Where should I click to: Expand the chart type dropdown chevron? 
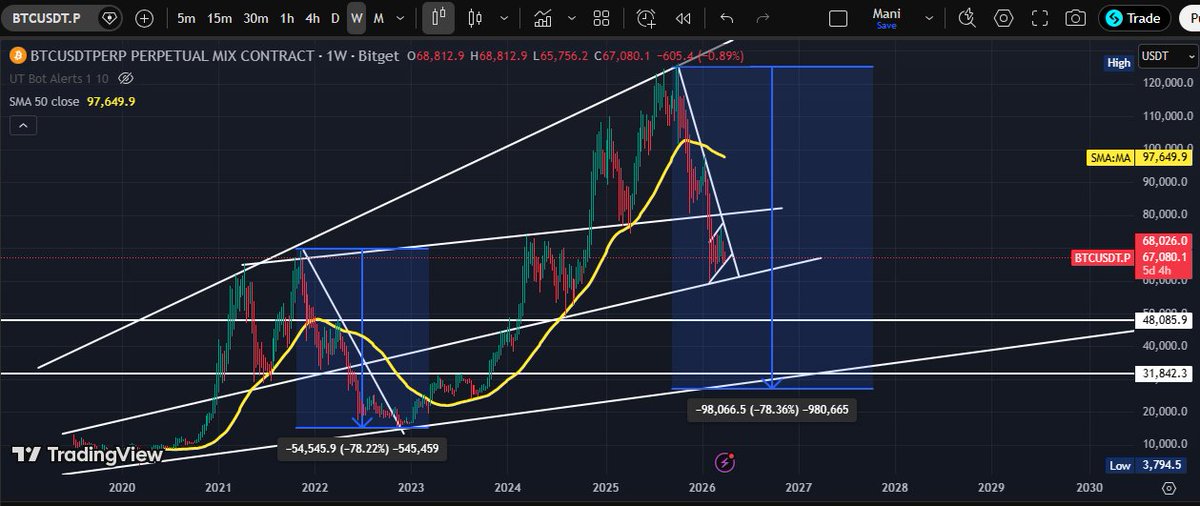pos(502,18)
